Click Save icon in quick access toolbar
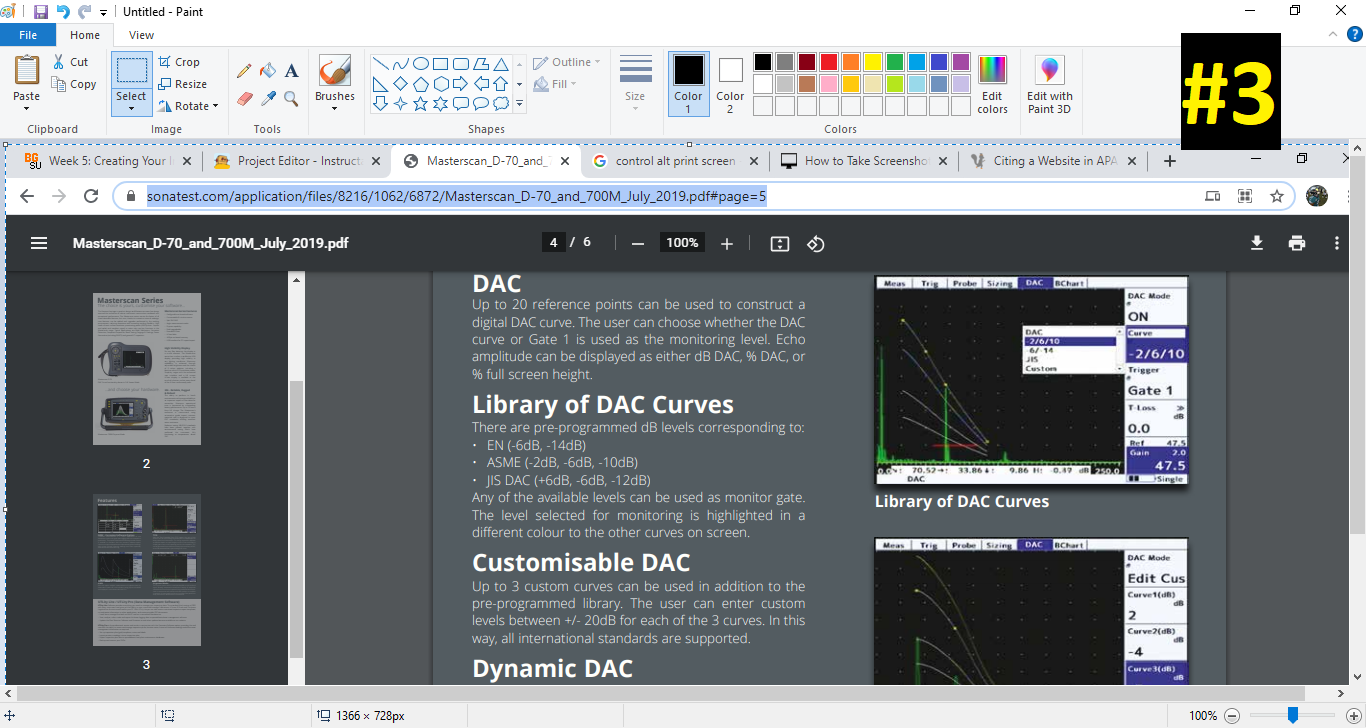This screenshot has width=1366, height=728. 41,12
